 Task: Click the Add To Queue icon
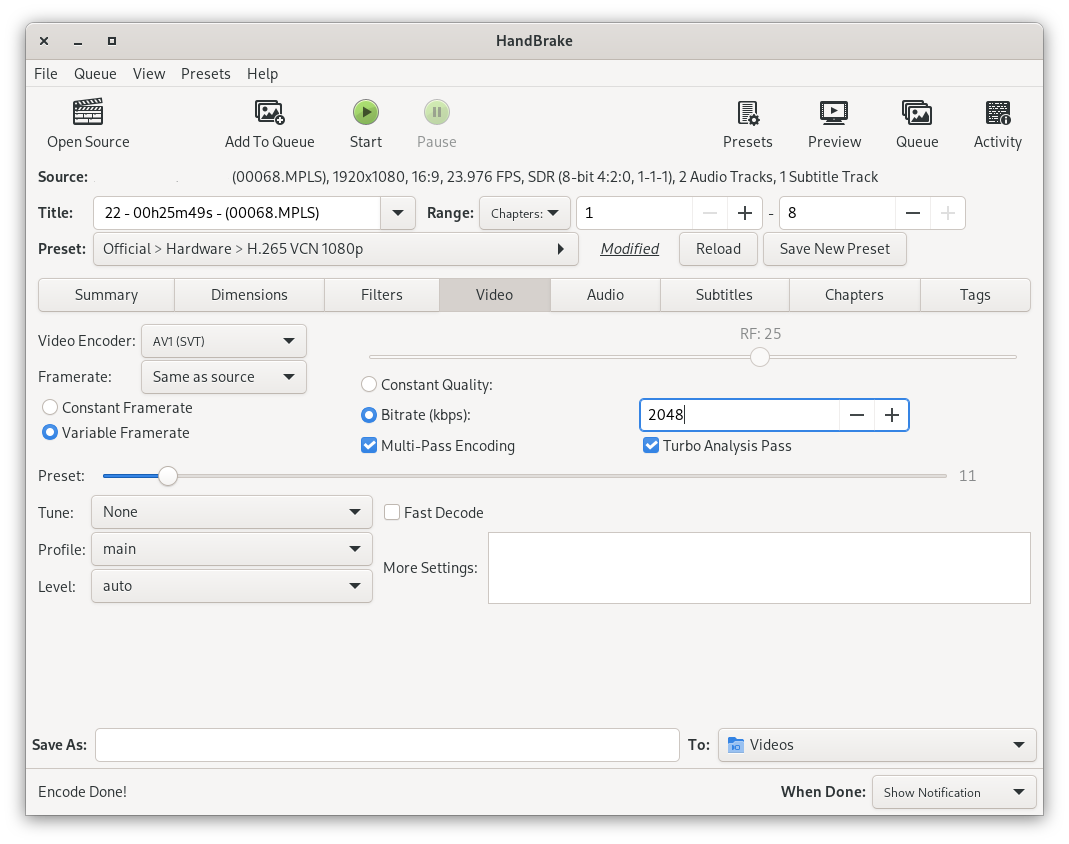point(269,112)
